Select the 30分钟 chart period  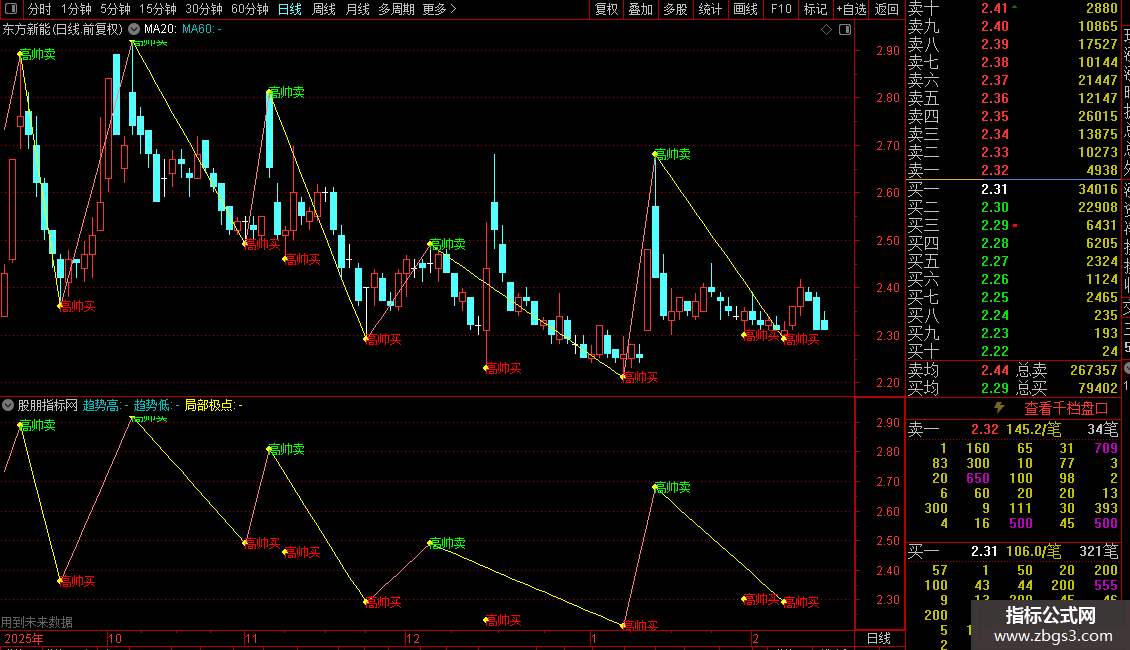click(204, 9)
